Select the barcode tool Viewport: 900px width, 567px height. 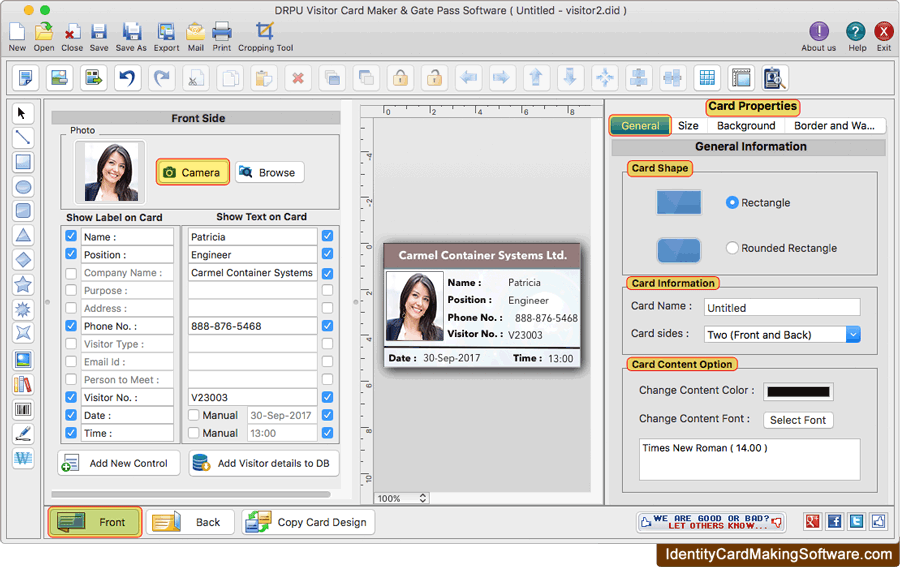[22, 409]
